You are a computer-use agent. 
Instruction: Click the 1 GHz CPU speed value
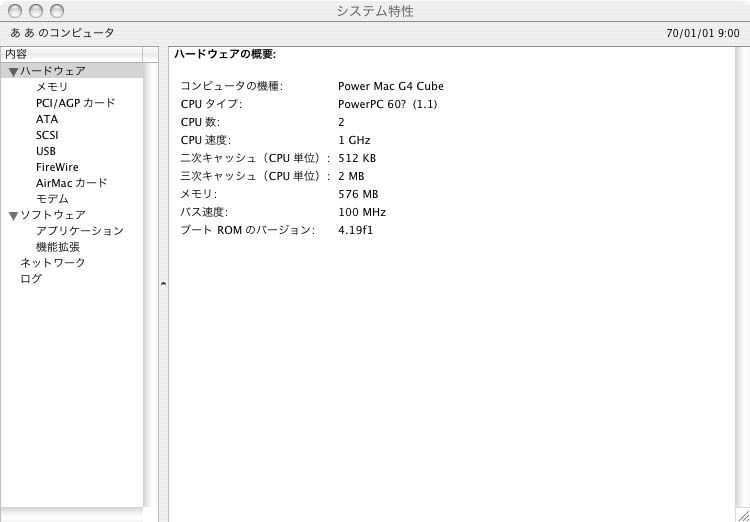354,141
